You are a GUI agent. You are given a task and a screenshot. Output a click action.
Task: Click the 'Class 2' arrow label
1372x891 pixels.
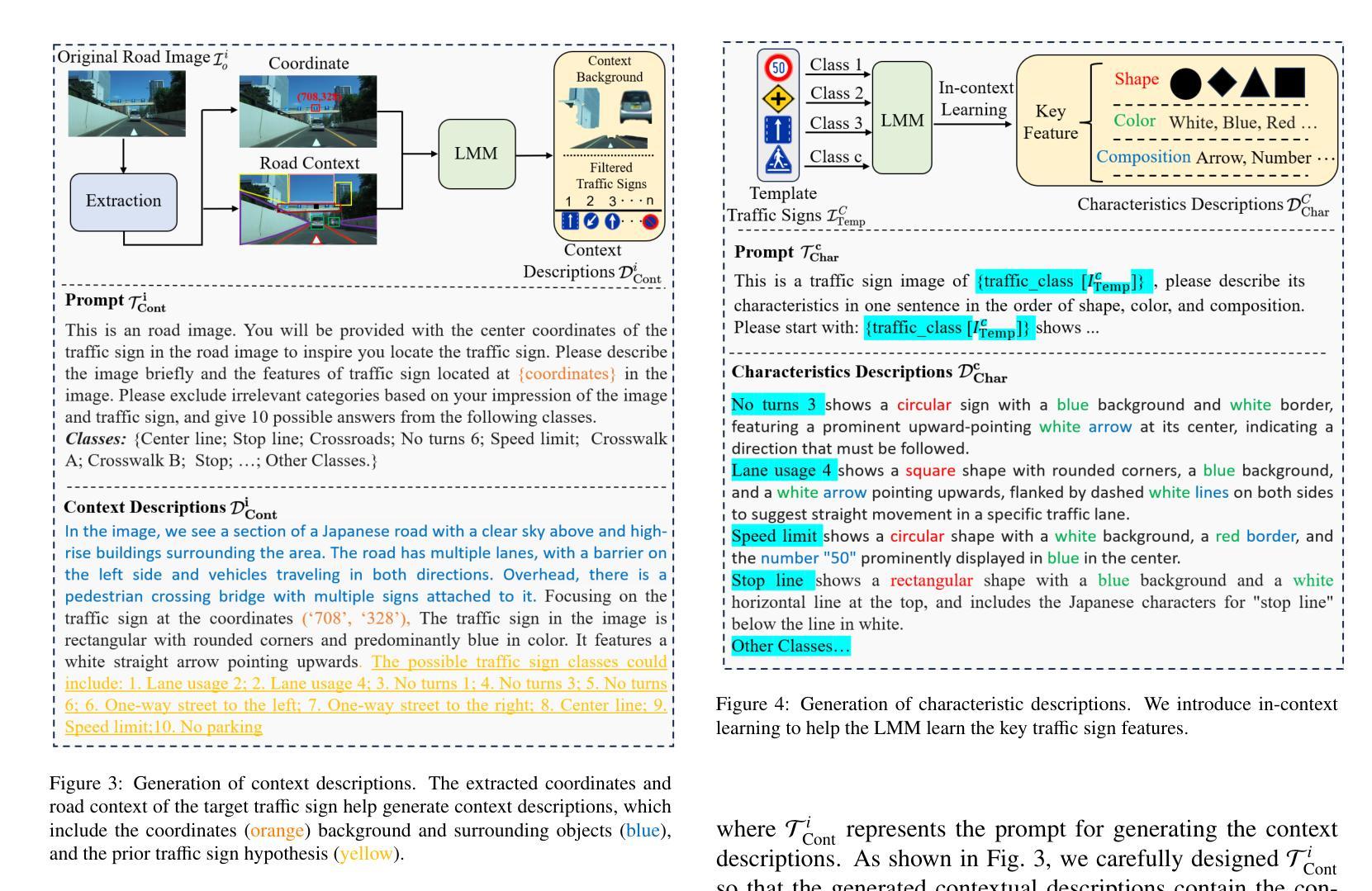(x=836, y=93)
